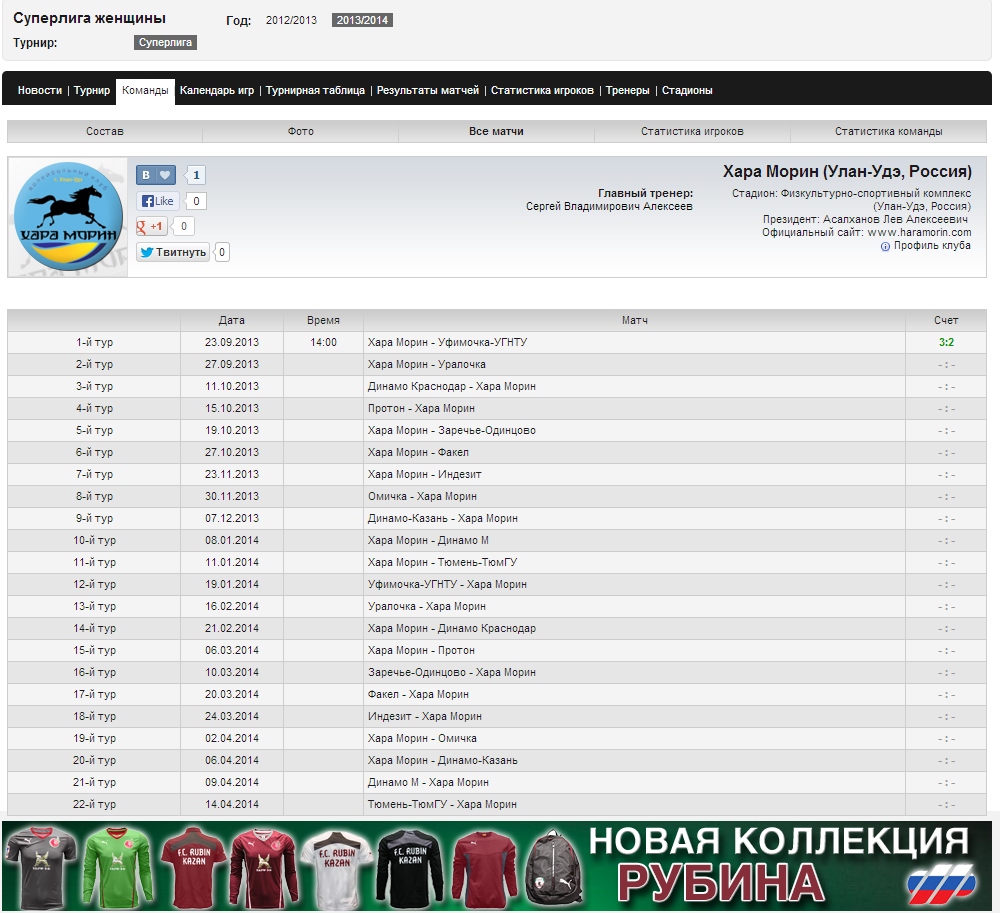
Task: Open match Хара Морин - Омичка
Action: coord(422,738)
